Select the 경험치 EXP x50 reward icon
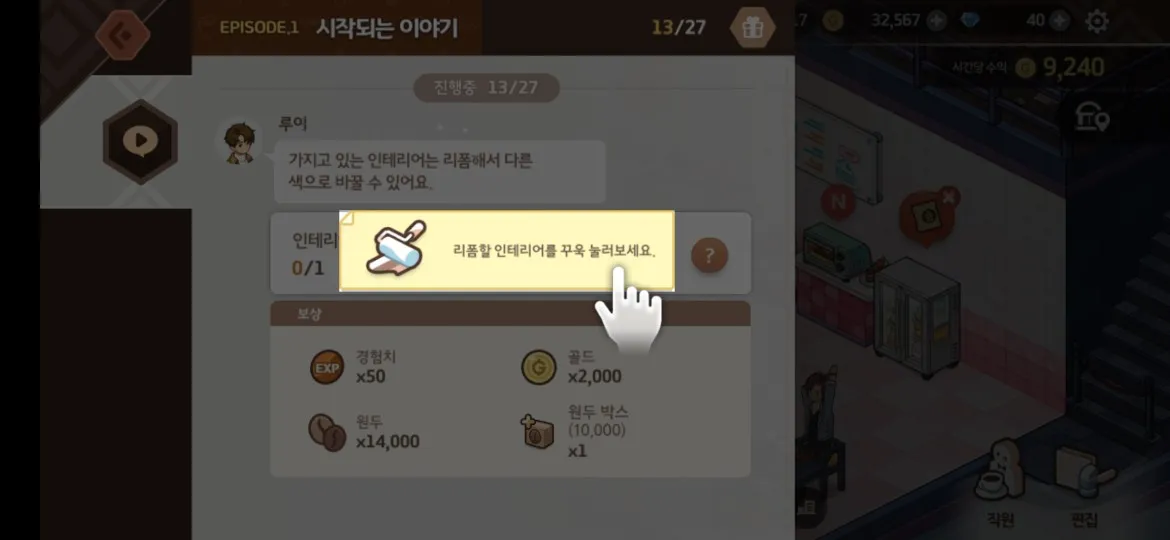This screenshot has height=540, width=1170. (x=327, y=367)
